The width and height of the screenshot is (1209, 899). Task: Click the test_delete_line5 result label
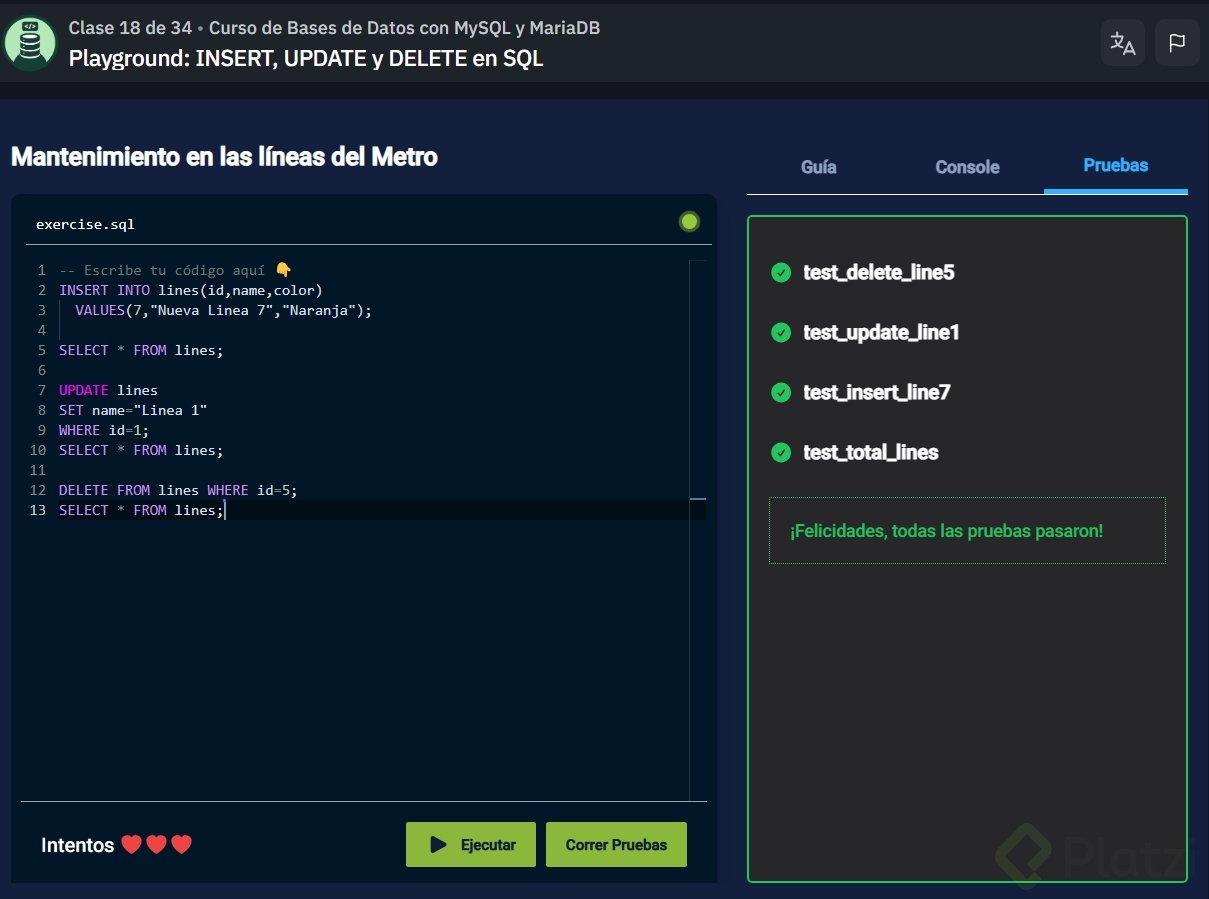879,272
